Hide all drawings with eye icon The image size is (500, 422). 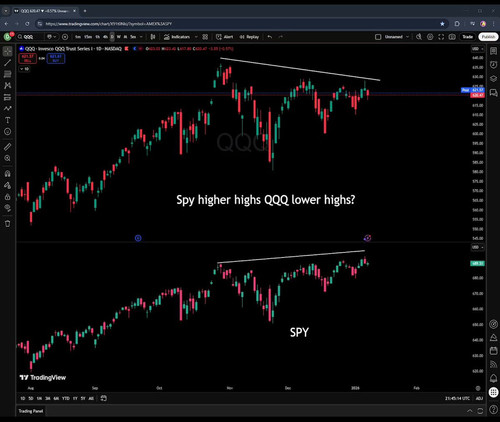click(7, 208)
